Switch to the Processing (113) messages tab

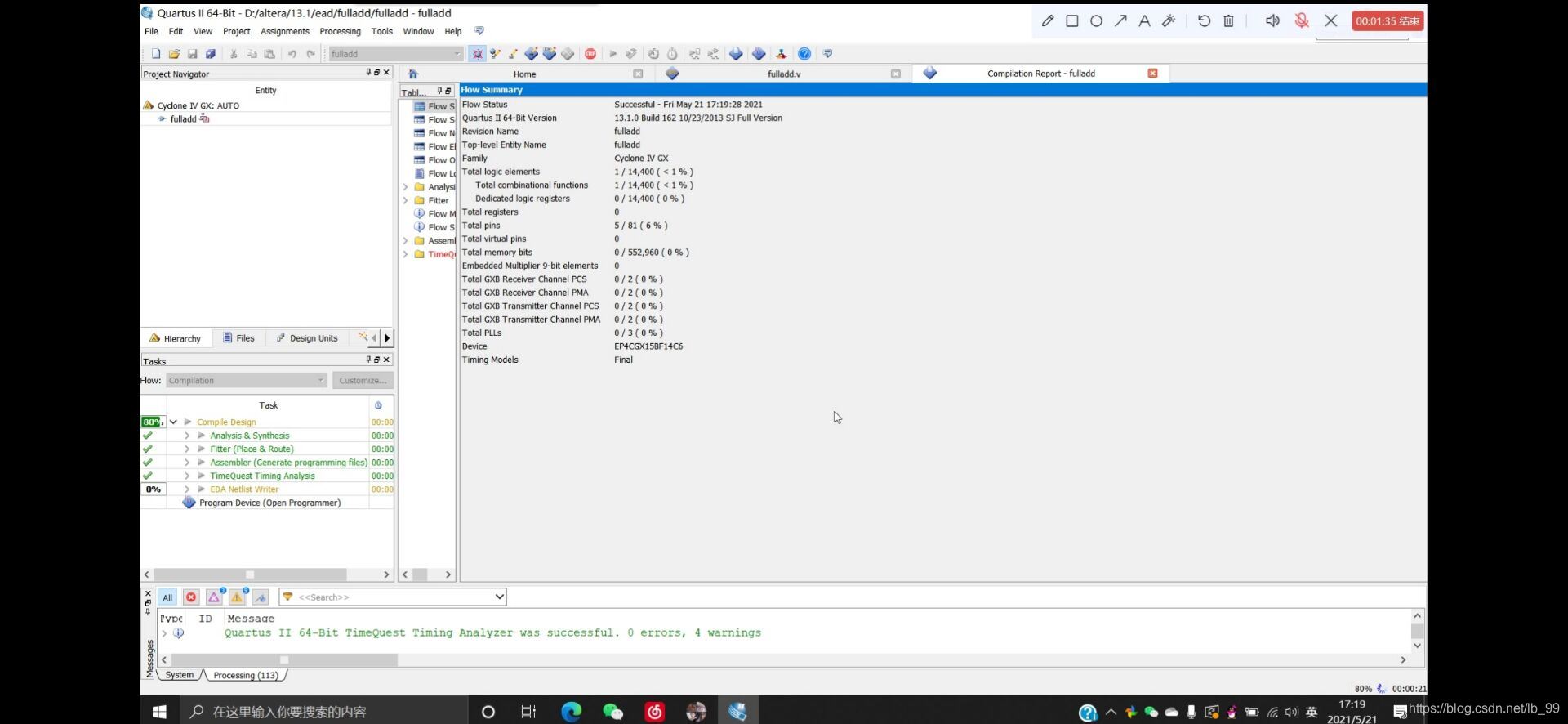pyautogui.click(x=245, y=675)
